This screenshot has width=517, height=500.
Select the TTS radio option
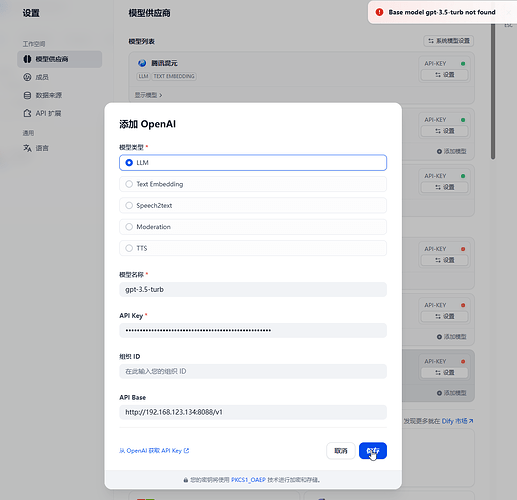tap(253, 248)
